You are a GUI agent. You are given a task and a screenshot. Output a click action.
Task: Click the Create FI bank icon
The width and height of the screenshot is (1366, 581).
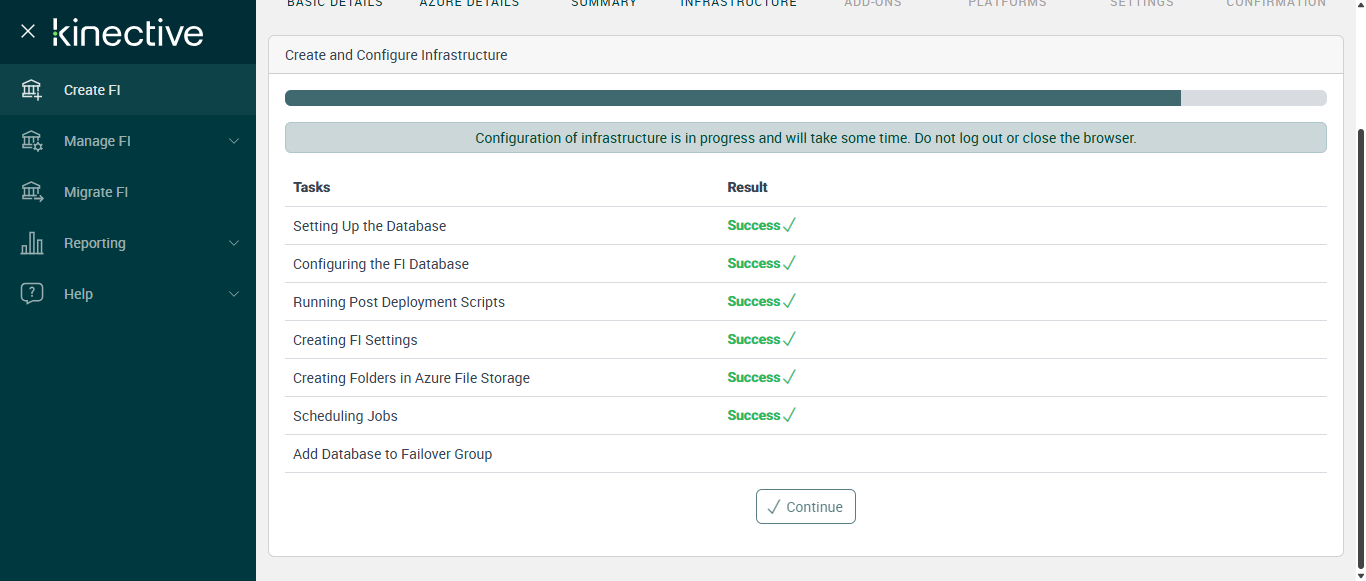coord(32,90)
